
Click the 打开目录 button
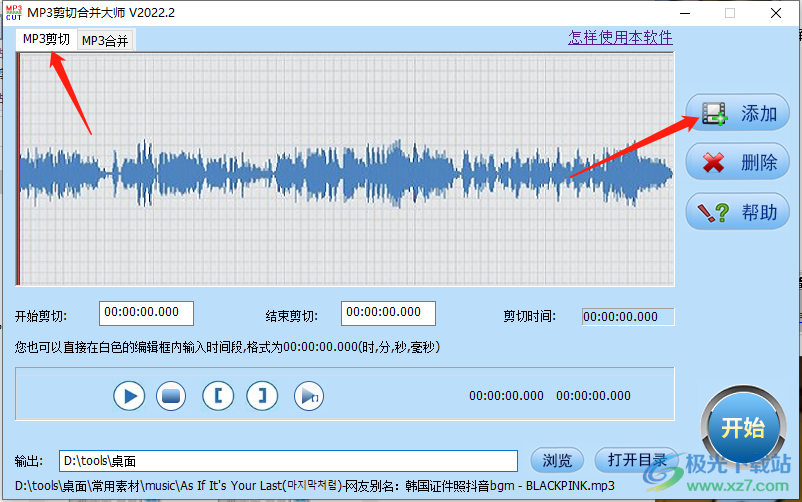pyautogui.click(x=636, y=460)
